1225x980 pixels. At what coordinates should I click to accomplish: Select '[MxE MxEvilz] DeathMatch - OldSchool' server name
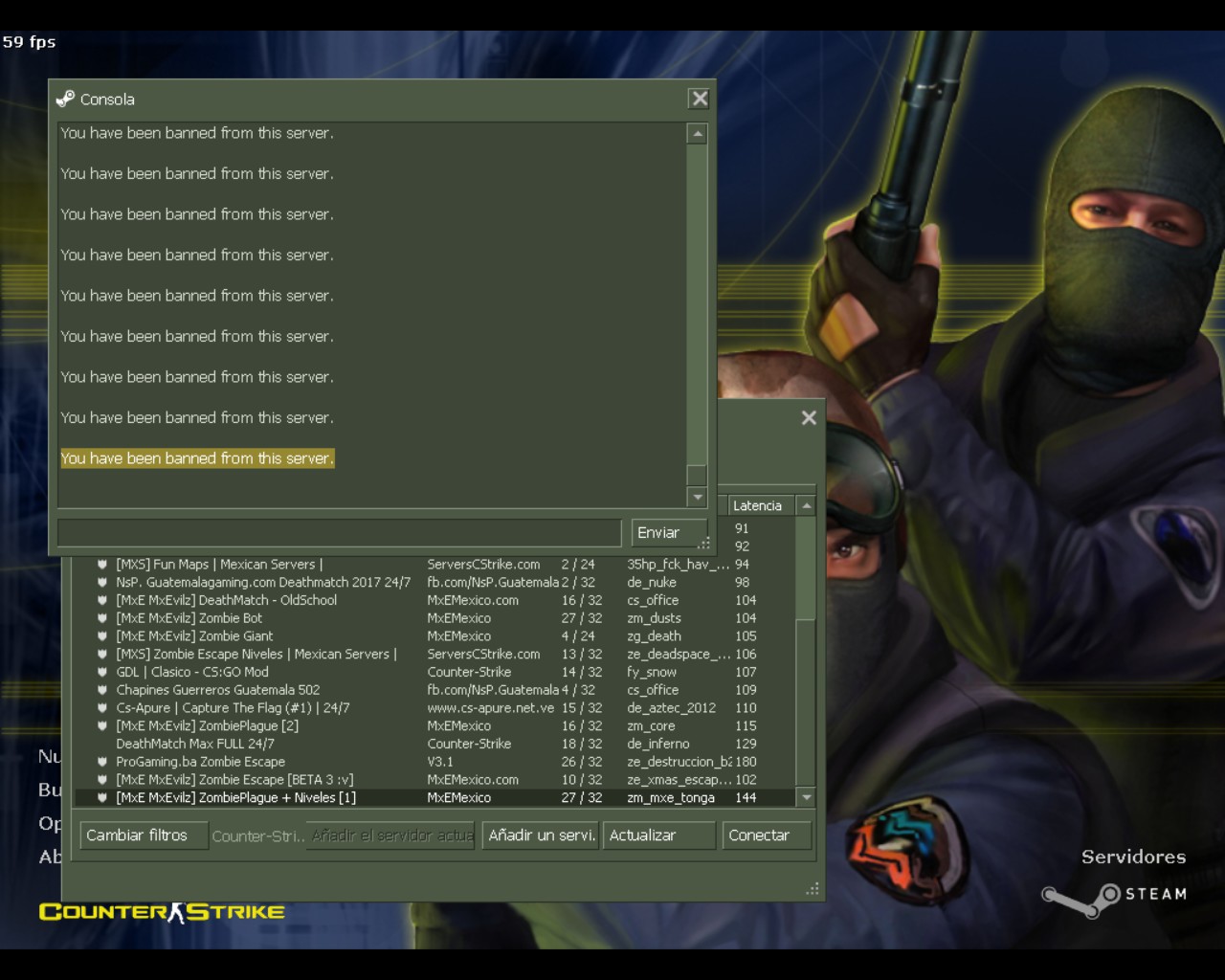(x=227, y=600)
